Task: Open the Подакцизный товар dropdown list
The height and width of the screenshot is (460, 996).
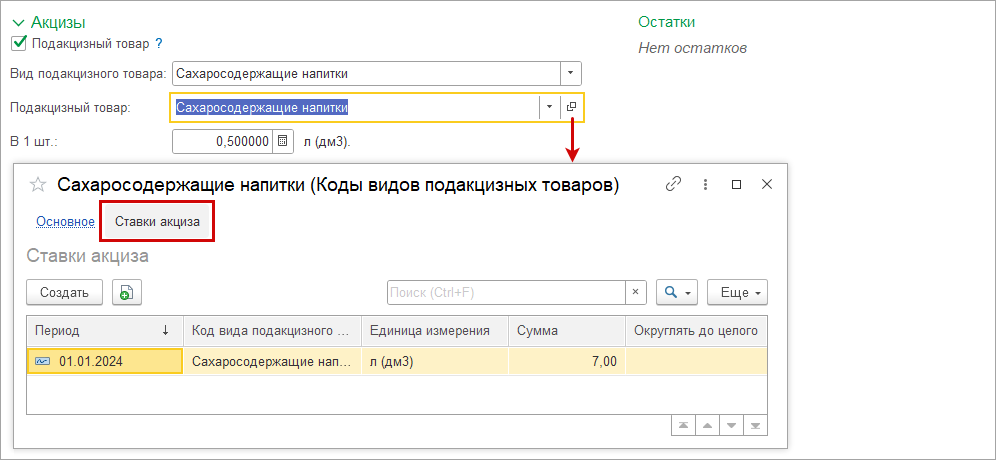Action: pyautogui.click(x=549, y=107)
